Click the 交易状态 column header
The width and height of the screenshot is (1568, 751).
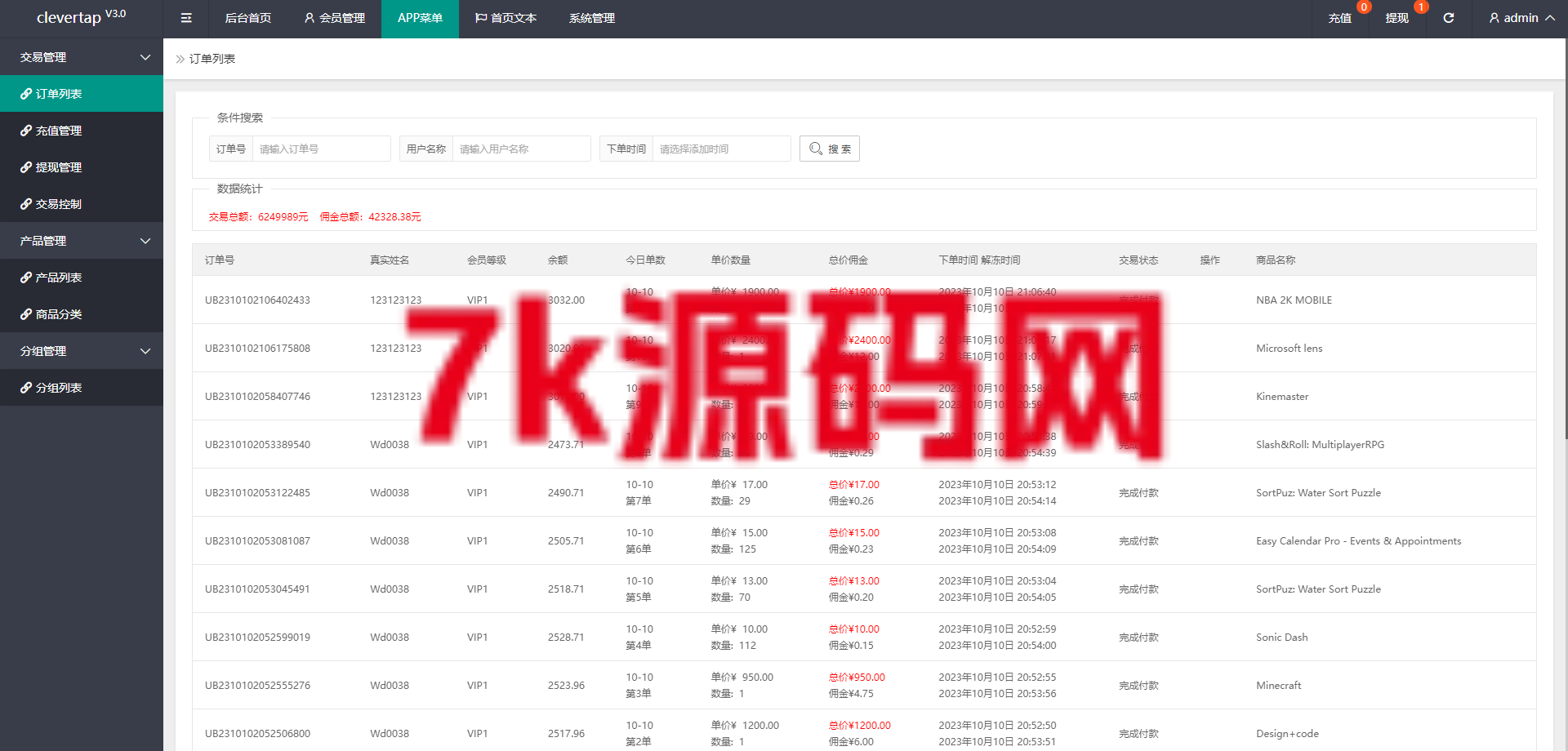(x=1138, y=260)
